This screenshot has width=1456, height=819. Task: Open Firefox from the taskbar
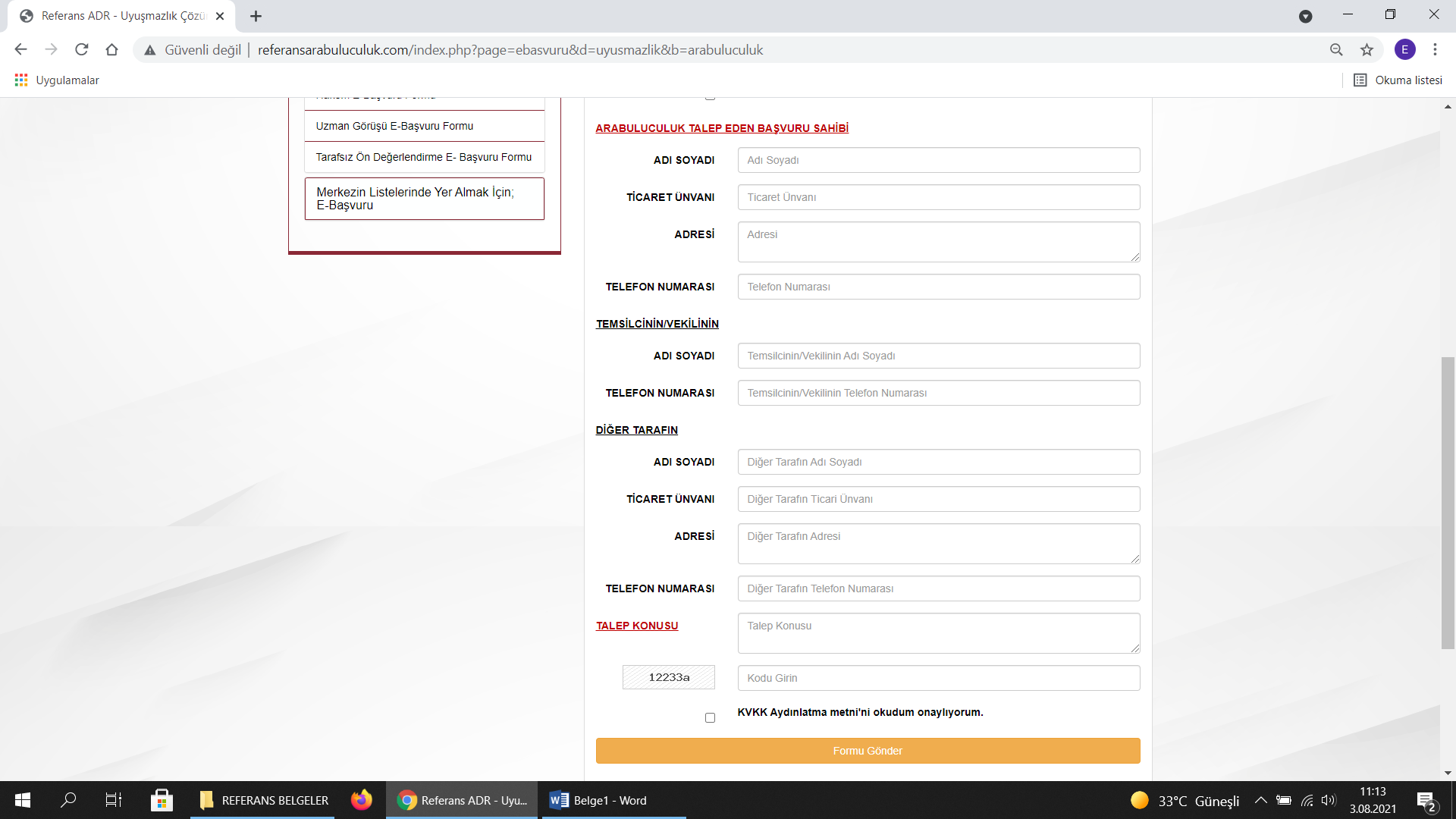point(362,800)
